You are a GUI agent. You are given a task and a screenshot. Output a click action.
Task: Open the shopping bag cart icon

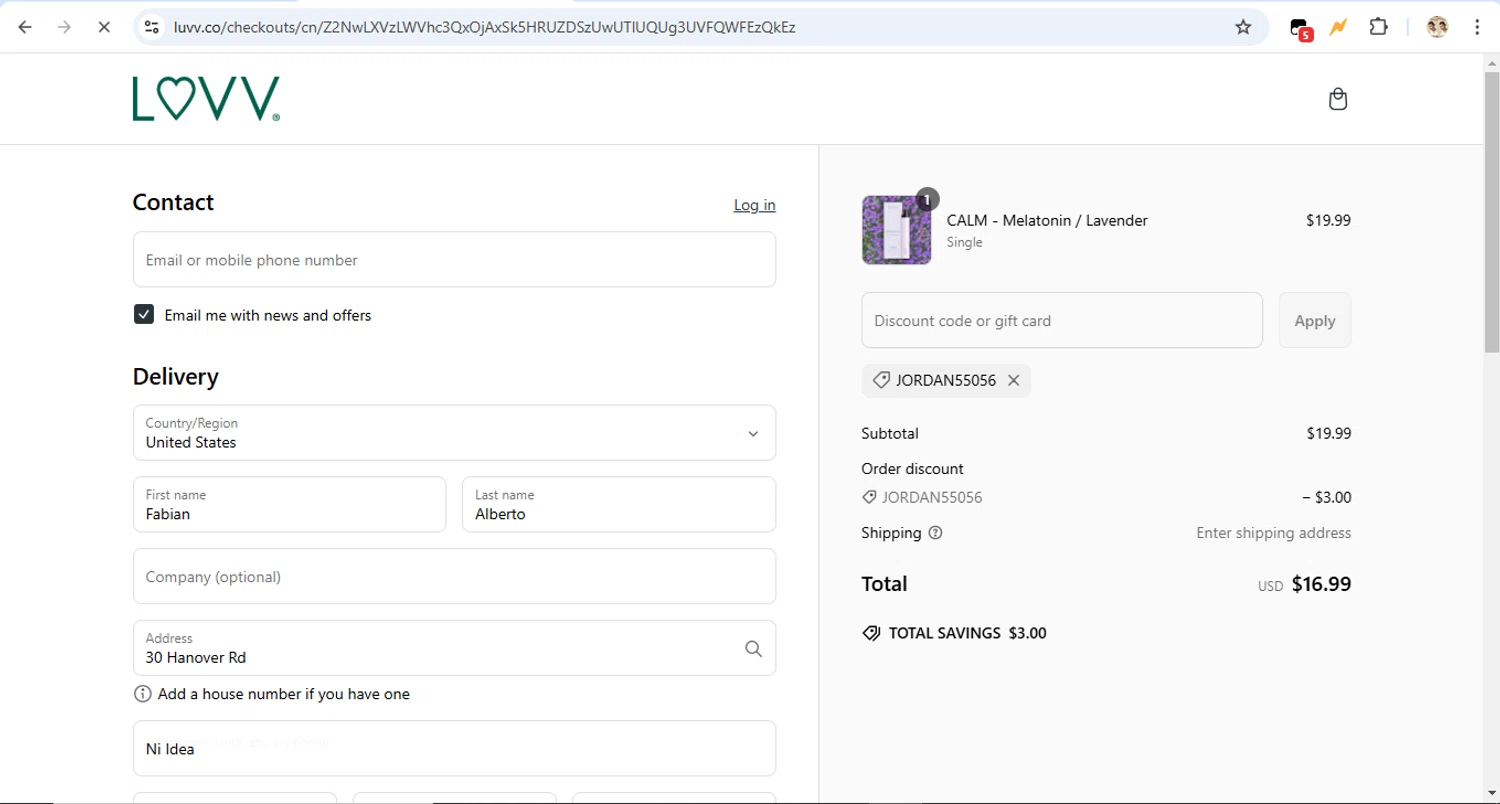[1338, 99]
